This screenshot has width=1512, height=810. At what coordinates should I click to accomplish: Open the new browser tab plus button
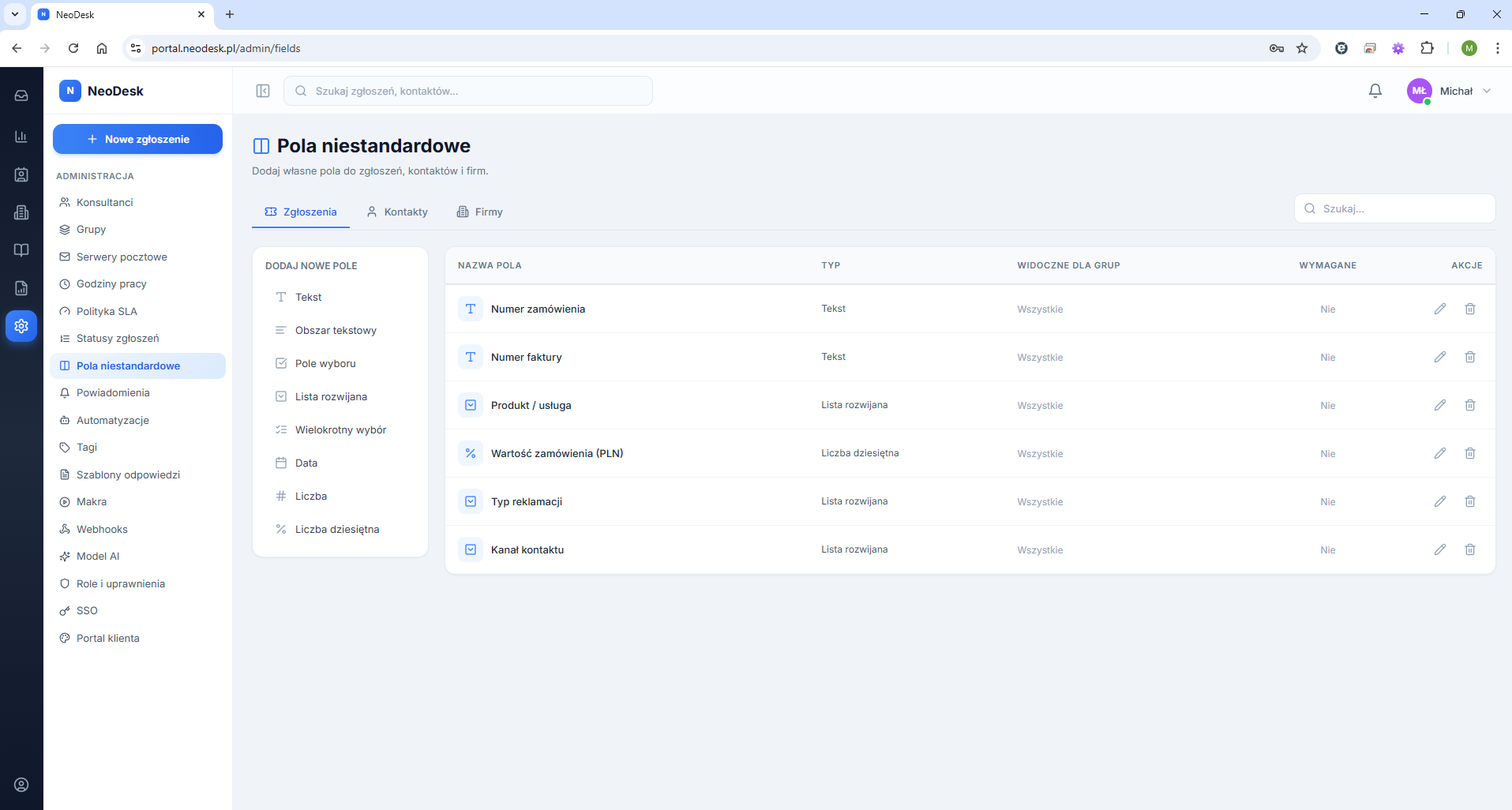click(230, 14)
